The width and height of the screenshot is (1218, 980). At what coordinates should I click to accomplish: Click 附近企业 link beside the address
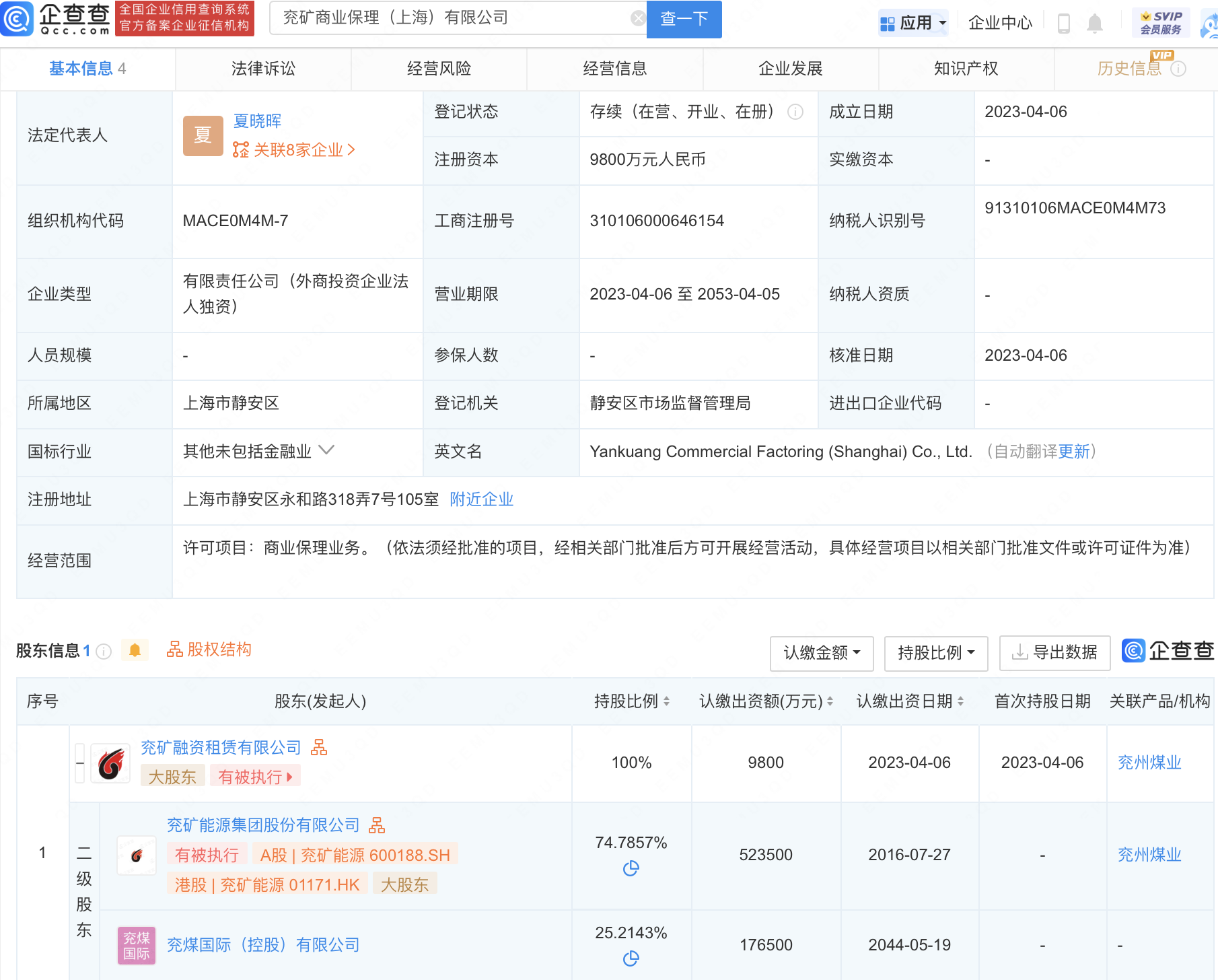coord(481,499)
